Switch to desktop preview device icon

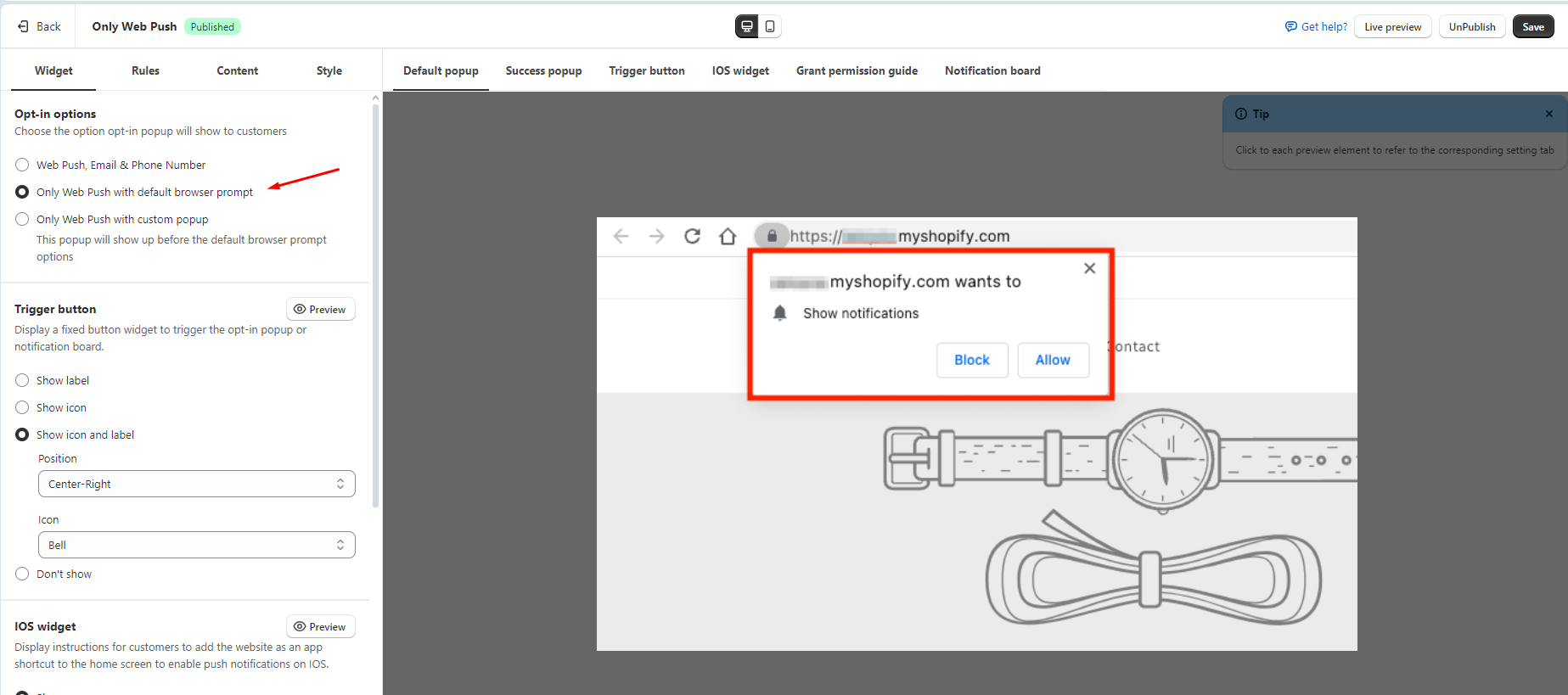pyautogui.click(x=747, y=26)
